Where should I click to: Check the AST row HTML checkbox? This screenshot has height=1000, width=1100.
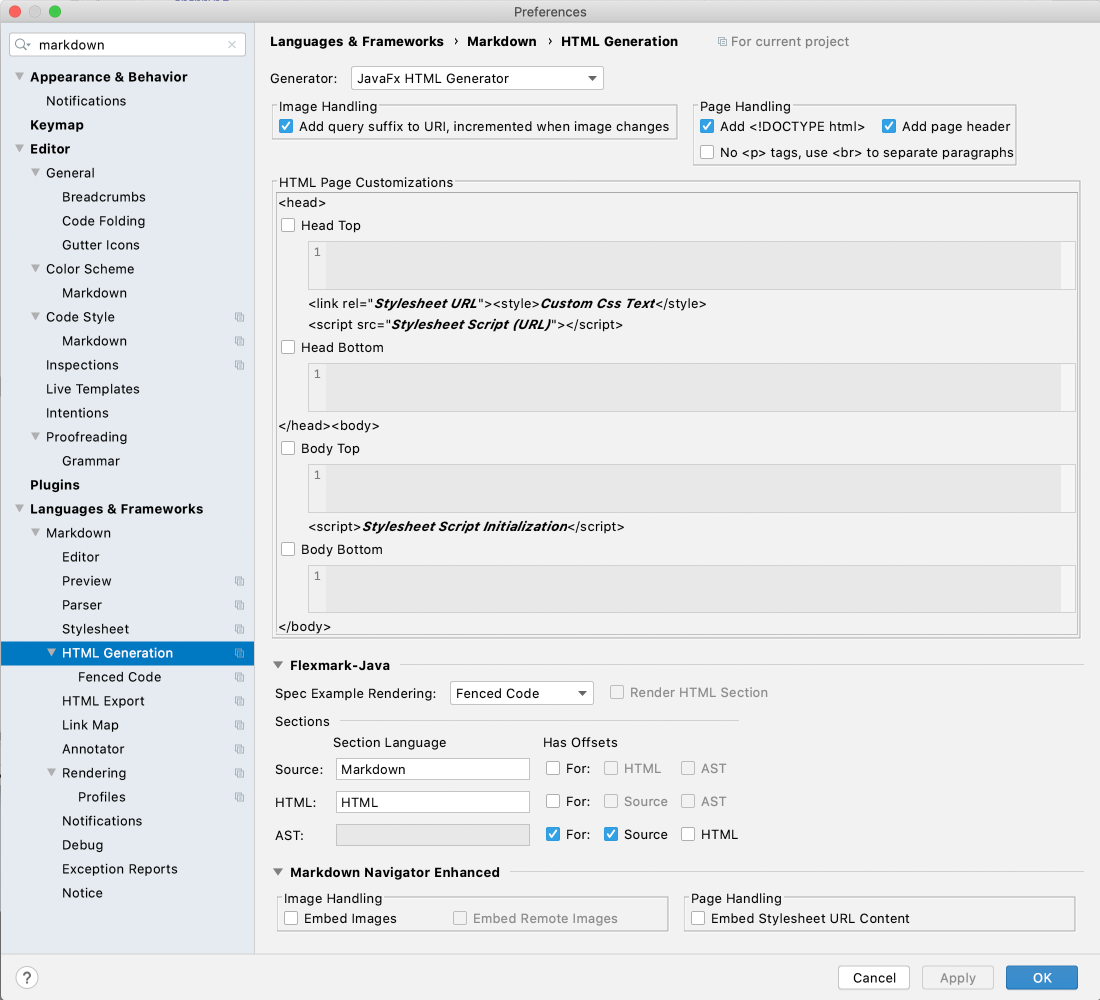(x=688, y=834)
